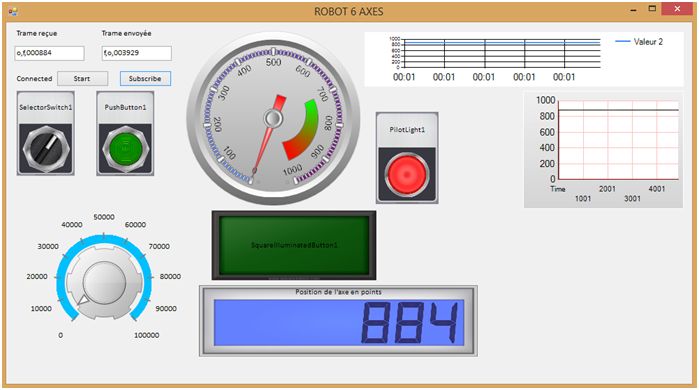Click the Subscribe button
The image size is (699, 390).
145,78
